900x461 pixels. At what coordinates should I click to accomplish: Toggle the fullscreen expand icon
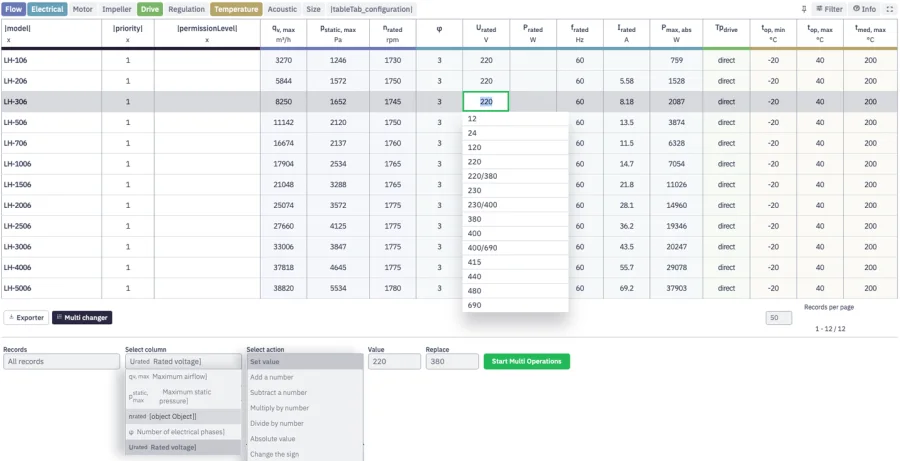pos(890,9)
